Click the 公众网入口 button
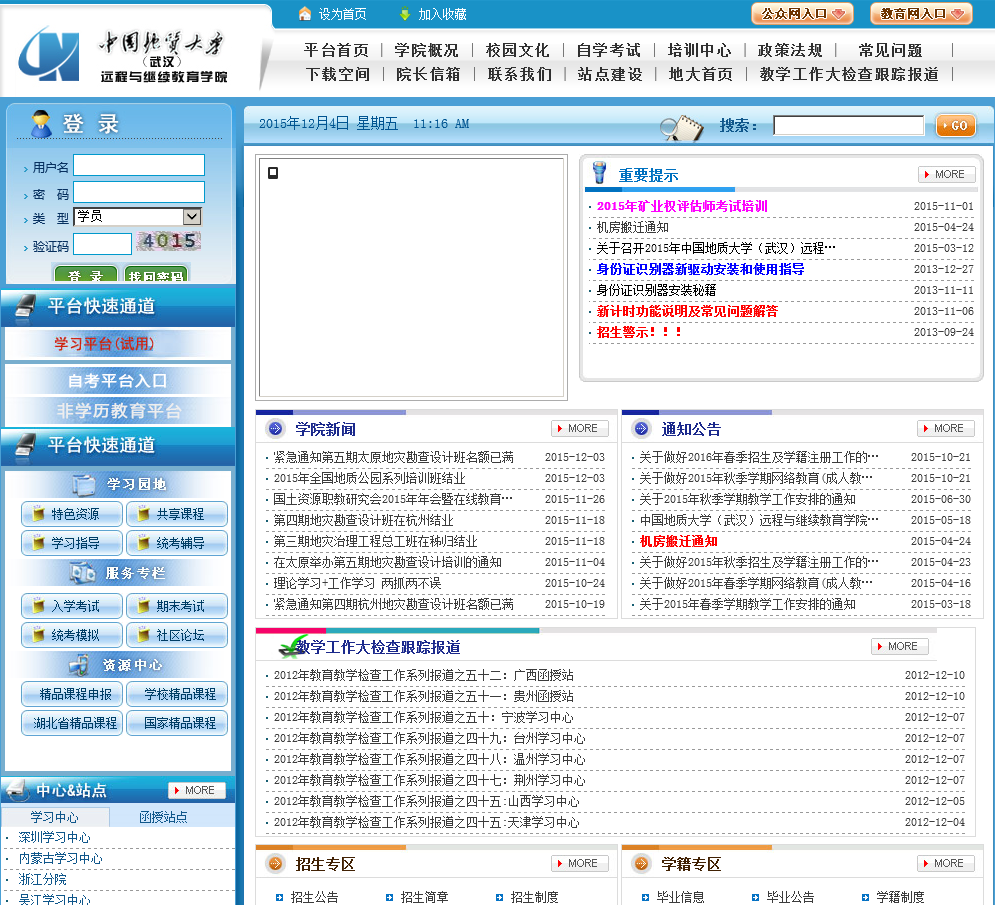Image resolution: width=995 pixels, height=905 pixels. pos(802,13)
